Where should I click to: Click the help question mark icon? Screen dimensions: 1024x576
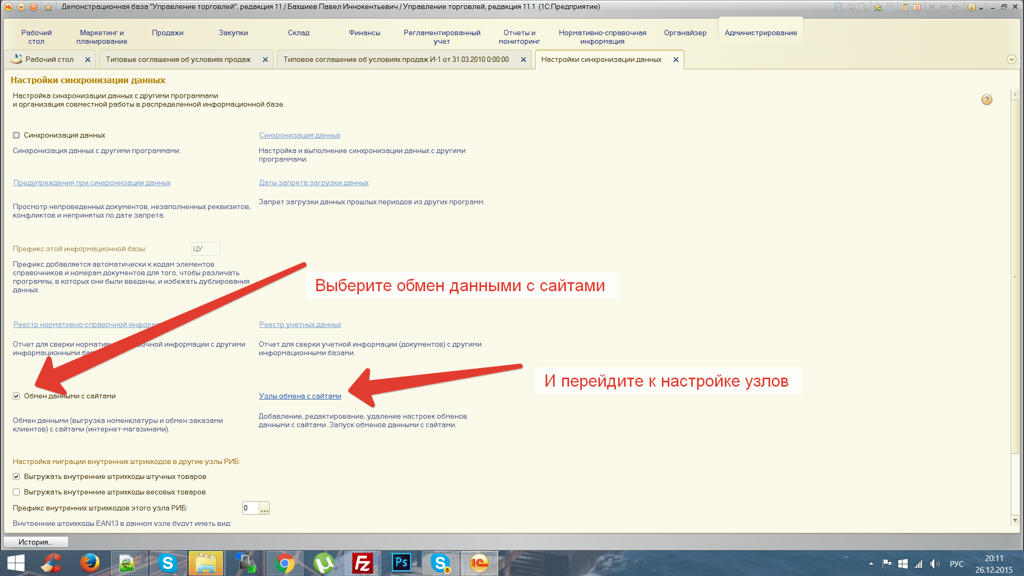[986, 100]
